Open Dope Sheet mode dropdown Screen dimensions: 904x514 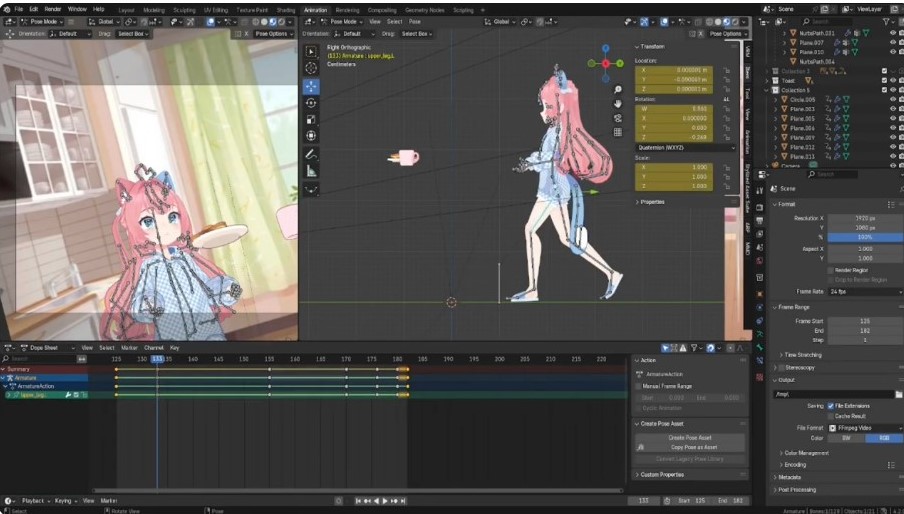[47, 348]
